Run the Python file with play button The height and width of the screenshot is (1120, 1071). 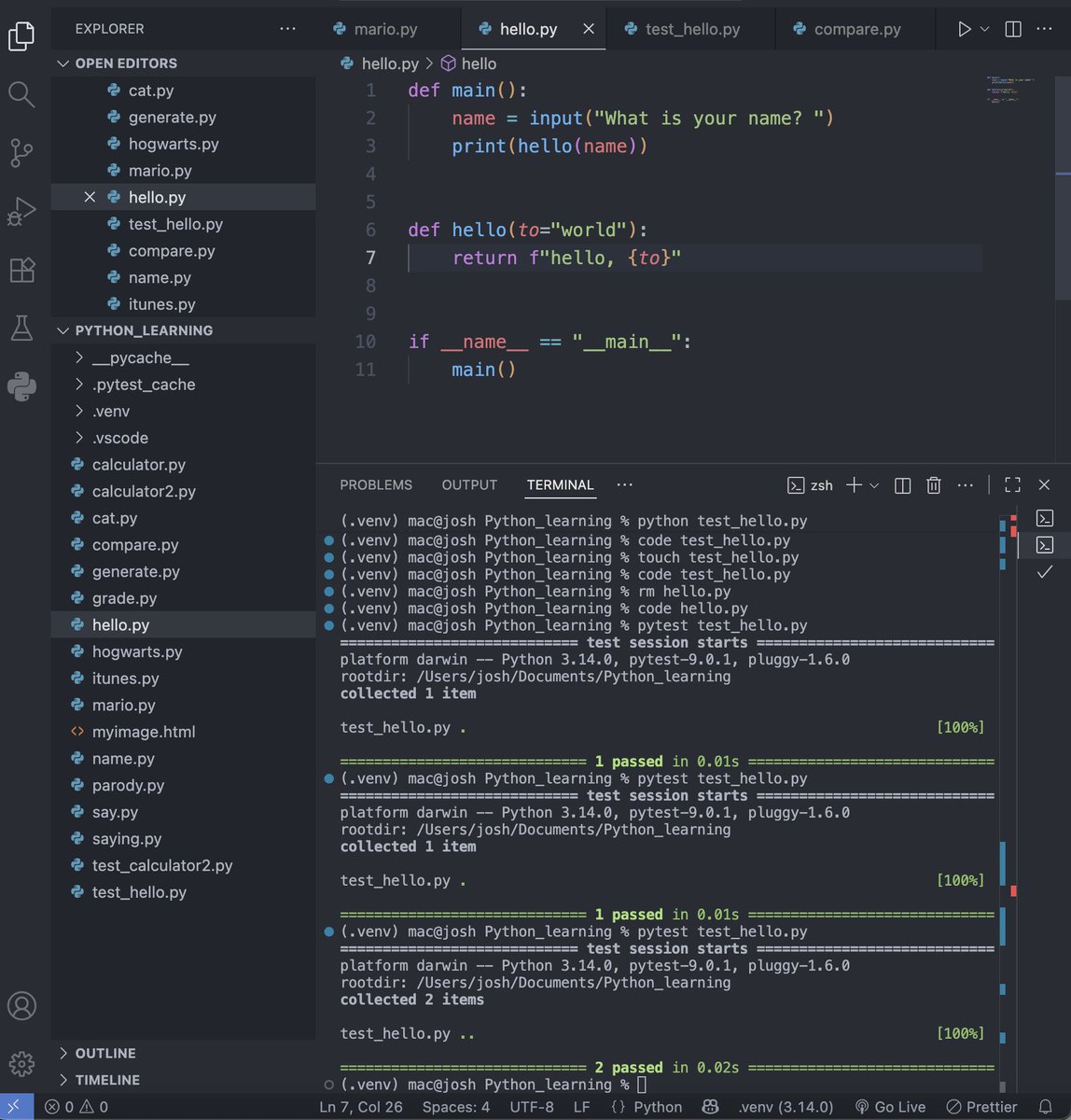[964, 29]
